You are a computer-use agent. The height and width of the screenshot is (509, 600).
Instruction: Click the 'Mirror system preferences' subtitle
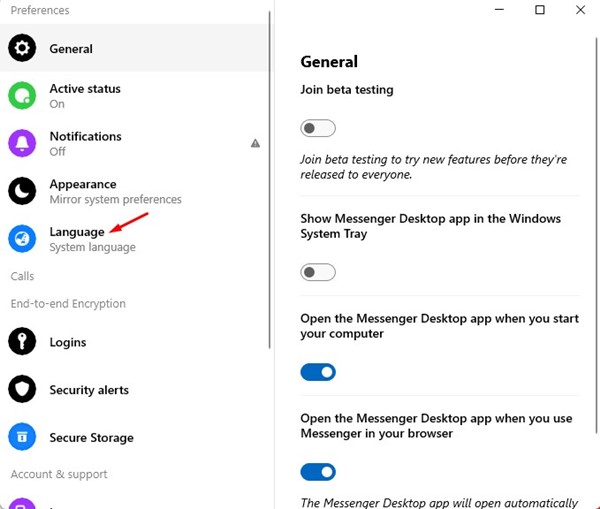pos(116,199)
